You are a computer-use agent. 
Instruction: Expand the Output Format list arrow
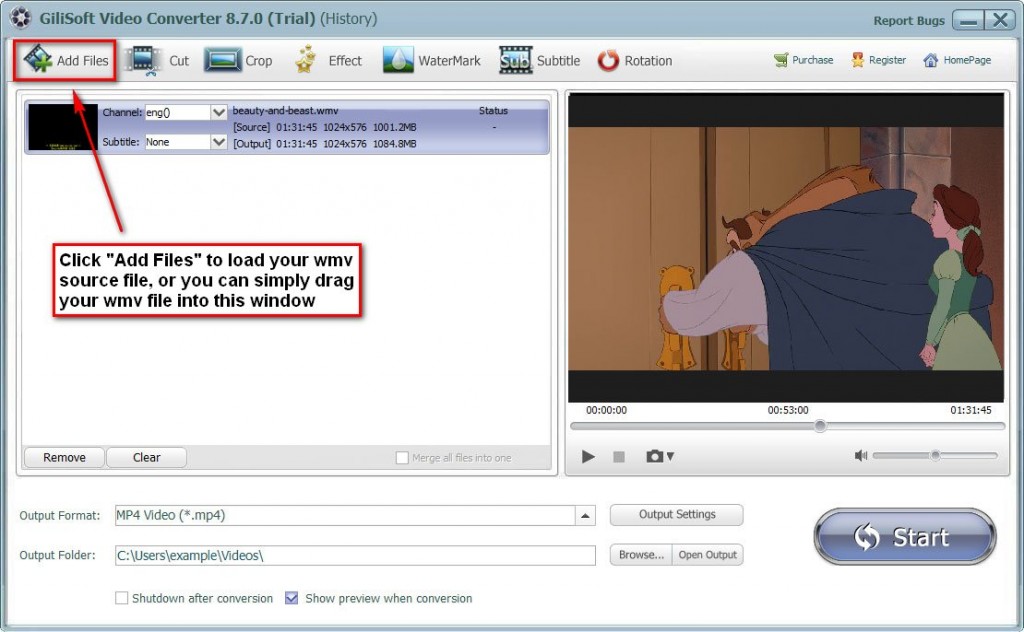(585, 515)
